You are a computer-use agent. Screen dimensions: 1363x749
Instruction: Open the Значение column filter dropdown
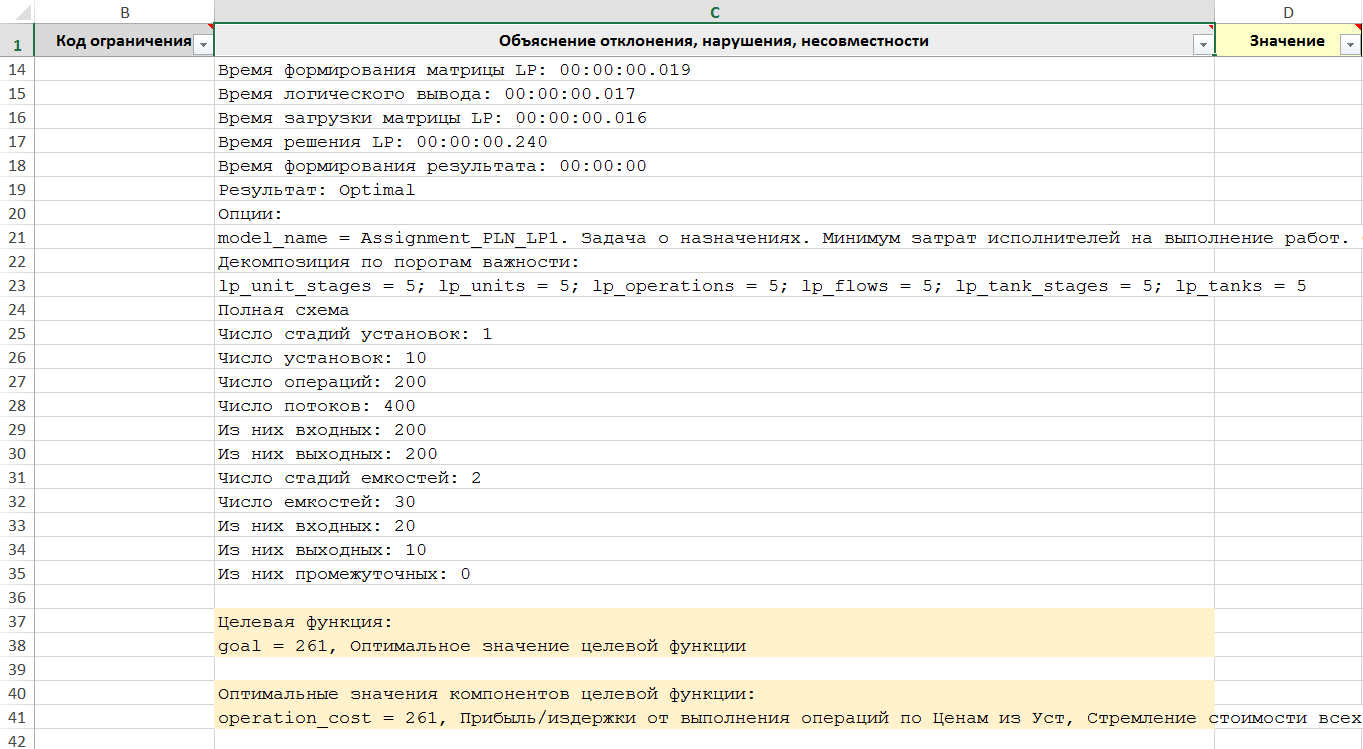tap(1349, 44)
